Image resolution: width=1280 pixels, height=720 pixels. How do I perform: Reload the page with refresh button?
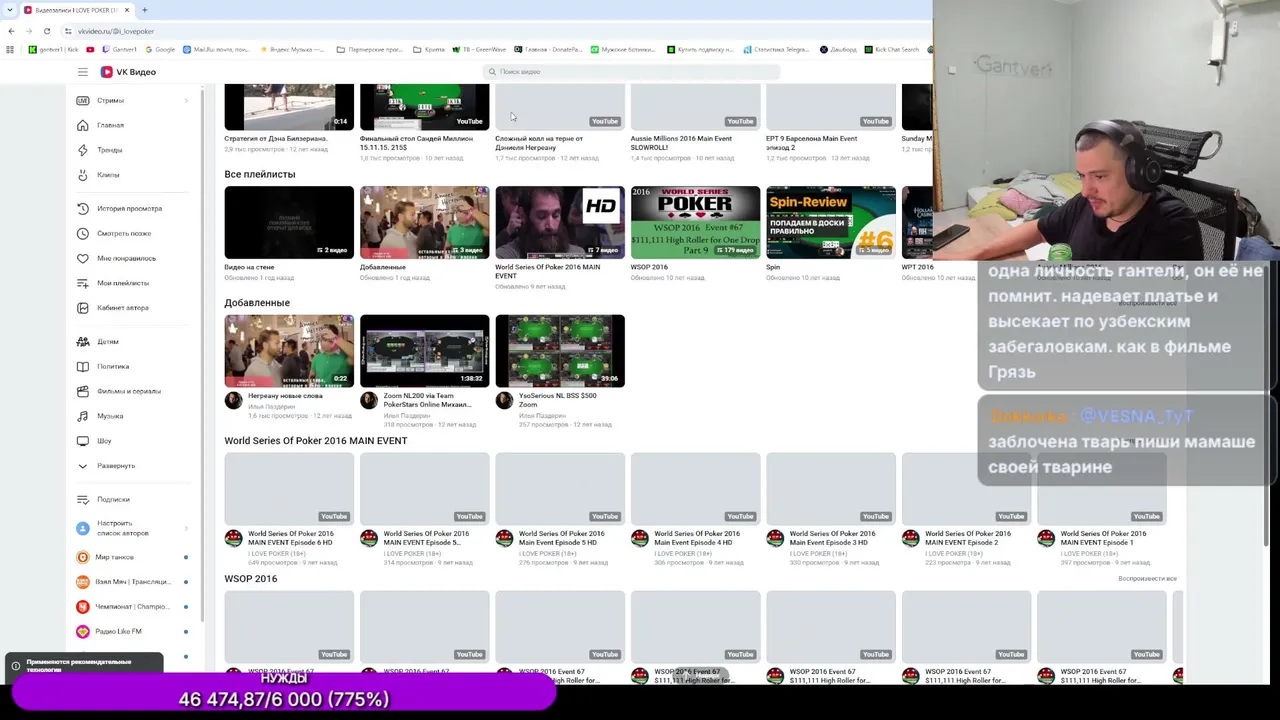click(x=46, y=31)
